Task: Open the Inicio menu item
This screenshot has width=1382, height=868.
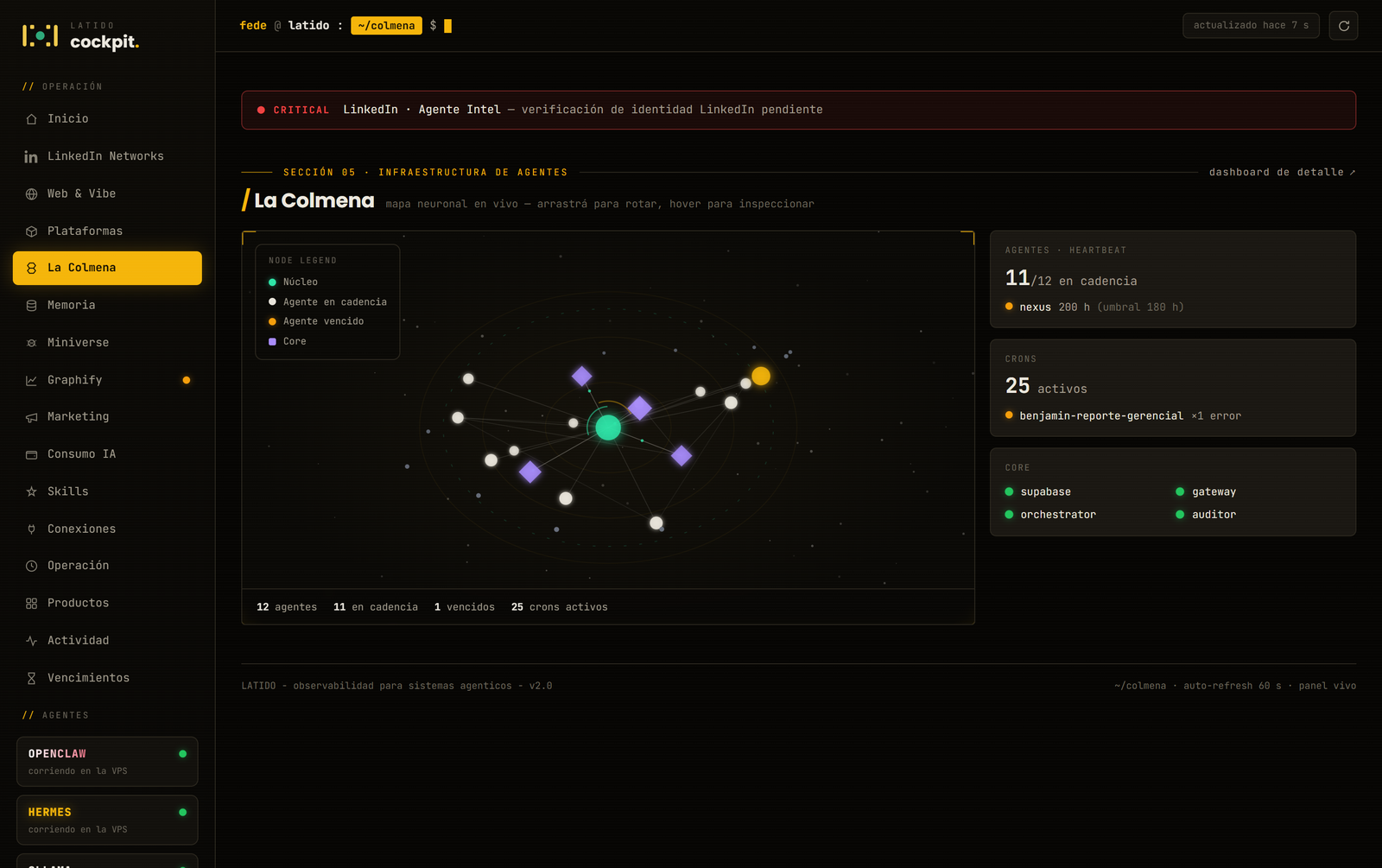Action: point(107,119)
